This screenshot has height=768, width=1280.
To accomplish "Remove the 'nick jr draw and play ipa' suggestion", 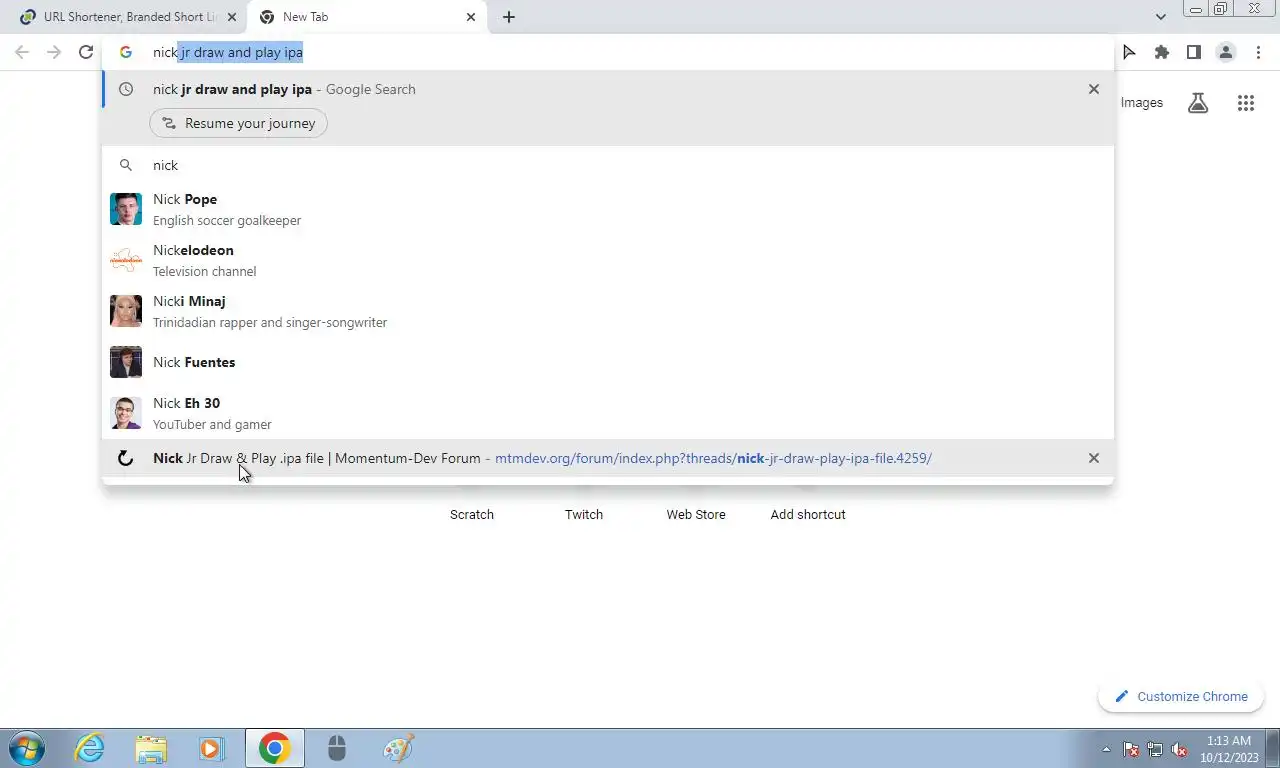I will [x=1093, y=89].
